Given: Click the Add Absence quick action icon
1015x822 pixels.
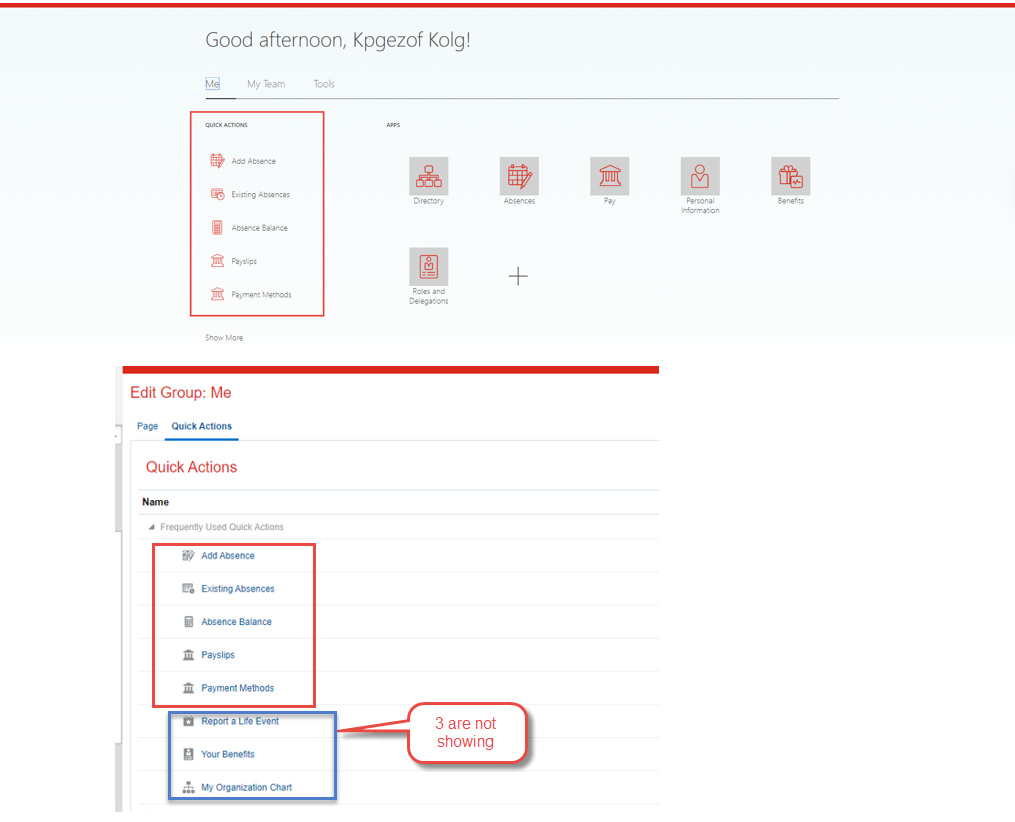Looking at the screenshot, I should click(217, 161).
